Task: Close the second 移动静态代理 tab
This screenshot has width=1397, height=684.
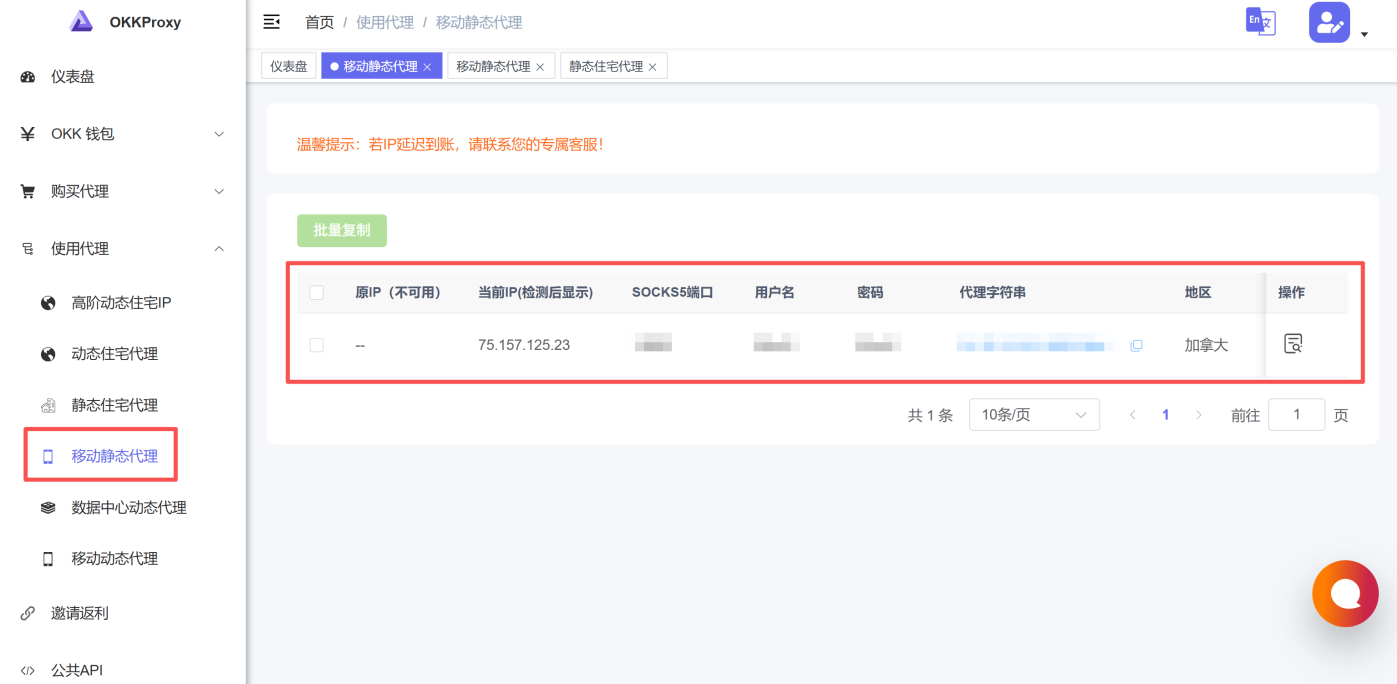Action: (540, 67)
